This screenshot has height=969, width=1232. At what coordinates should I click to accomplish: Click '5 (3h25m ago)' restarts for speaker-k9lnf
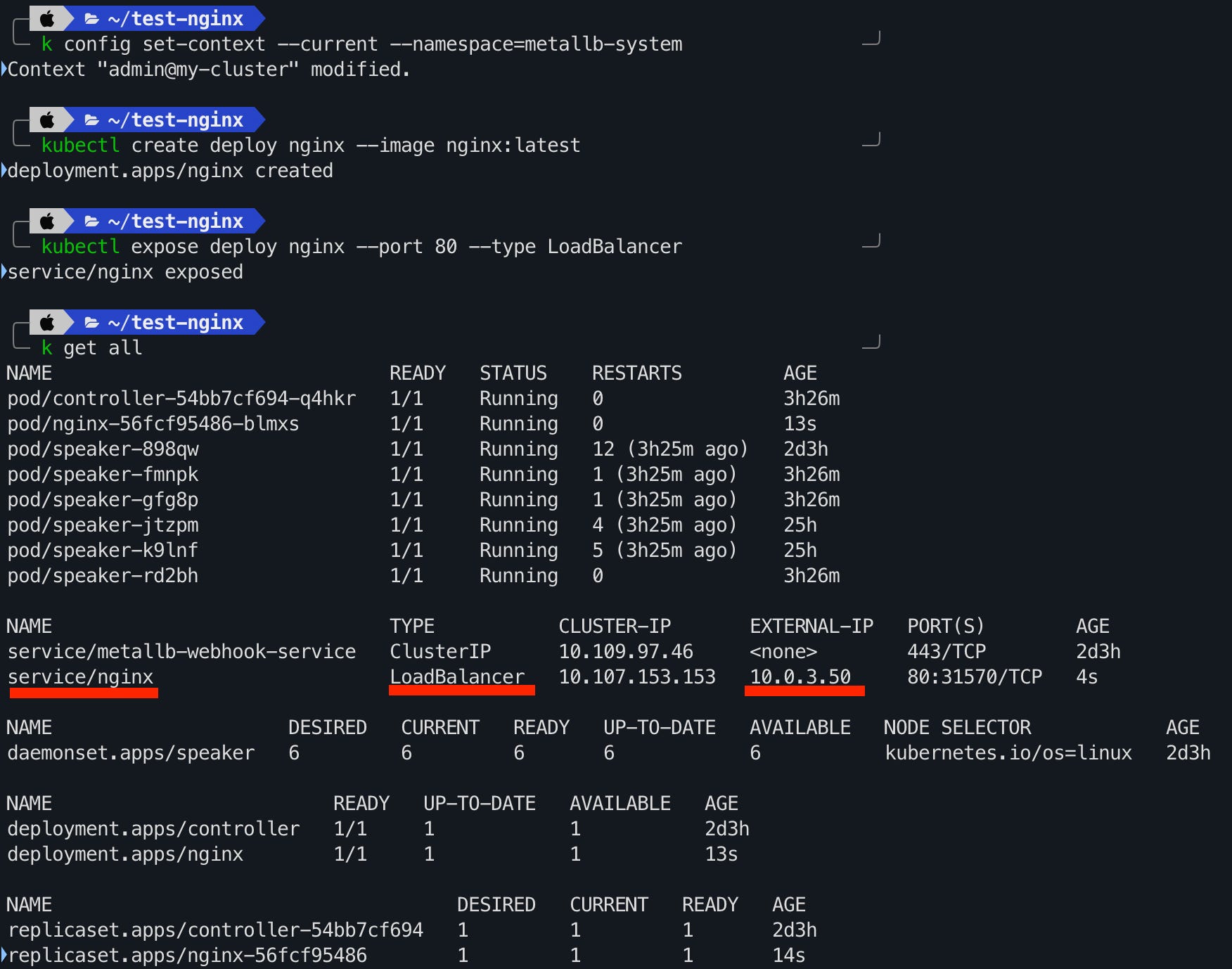[x=665, y=551]
